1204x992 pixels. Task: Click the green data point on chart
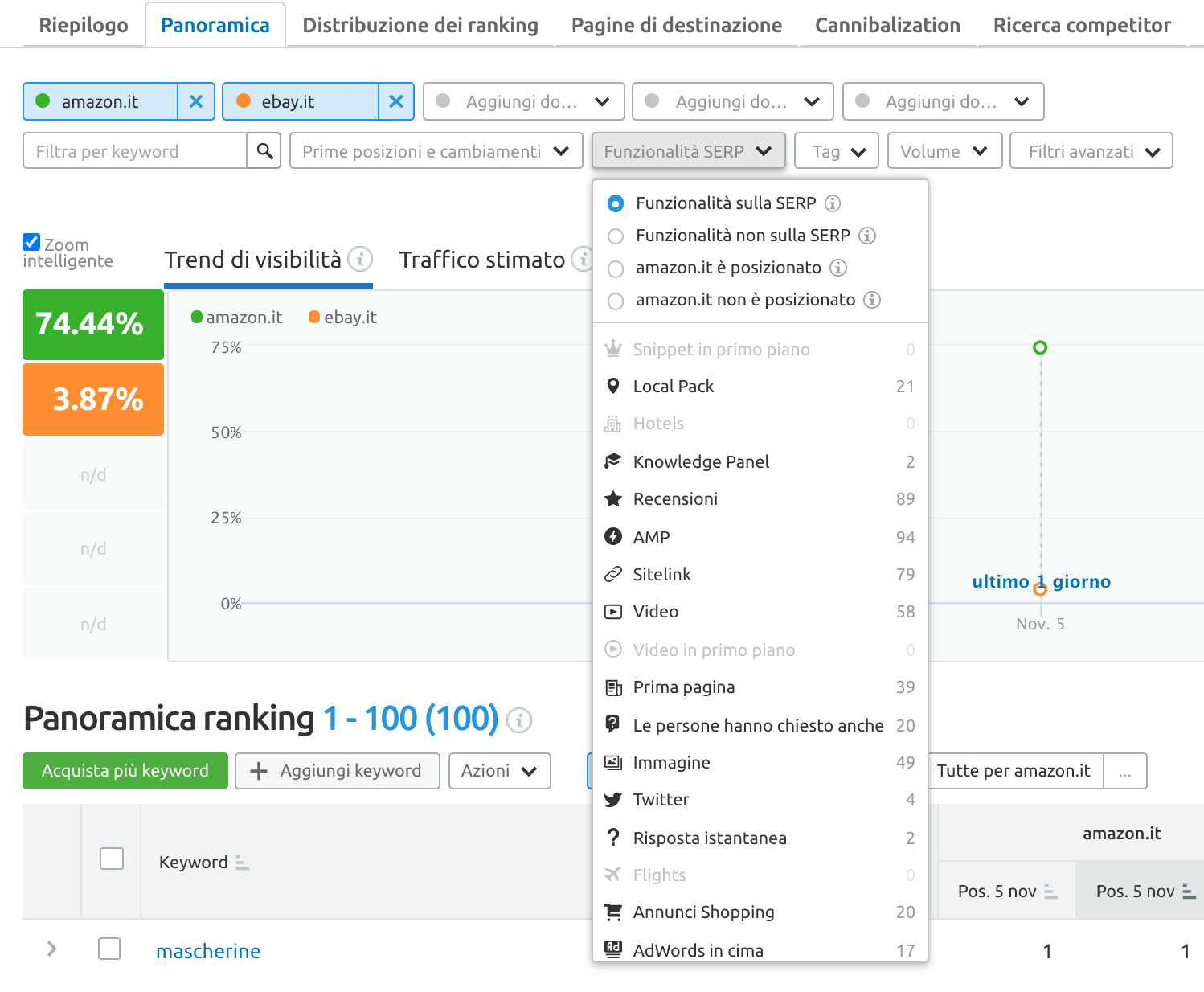tap(1040, 347)
